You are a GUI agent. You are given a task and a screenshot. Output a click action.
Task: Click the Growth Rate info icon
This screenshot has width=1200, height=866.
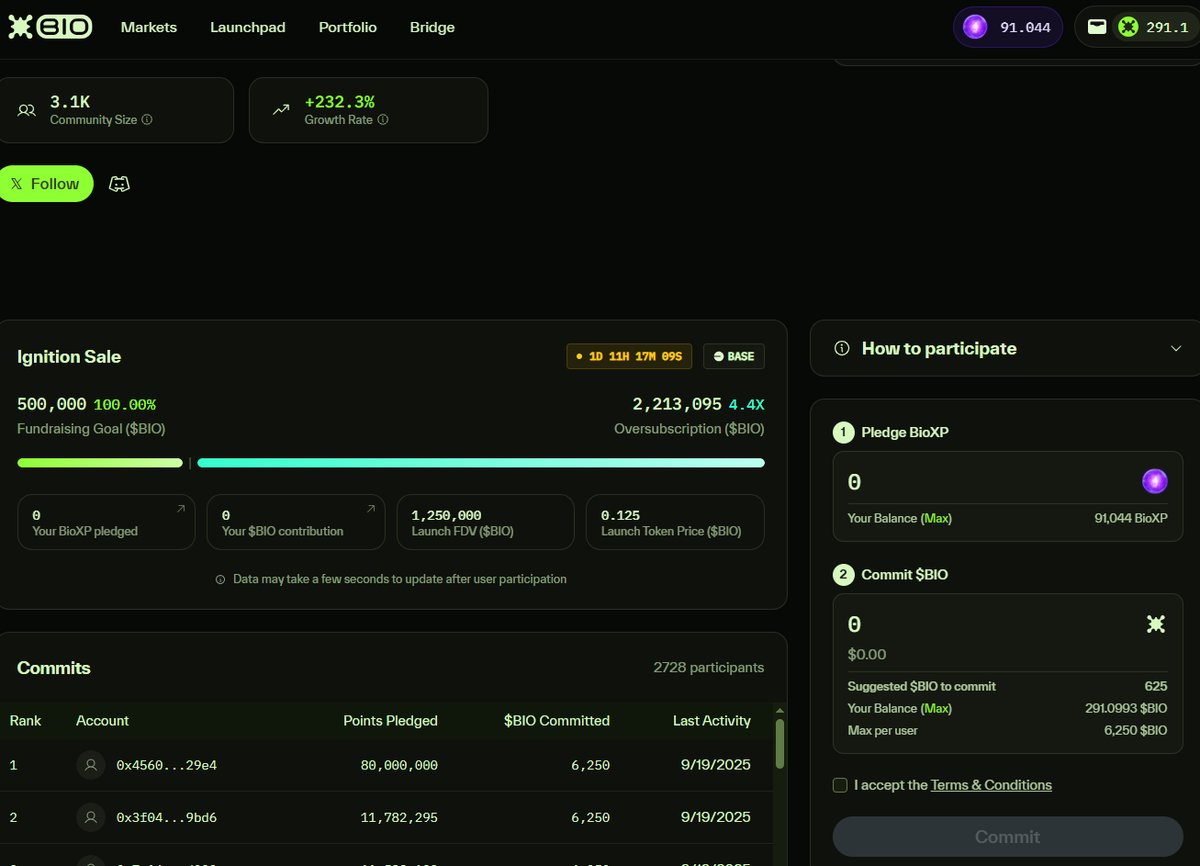(383, 120)
